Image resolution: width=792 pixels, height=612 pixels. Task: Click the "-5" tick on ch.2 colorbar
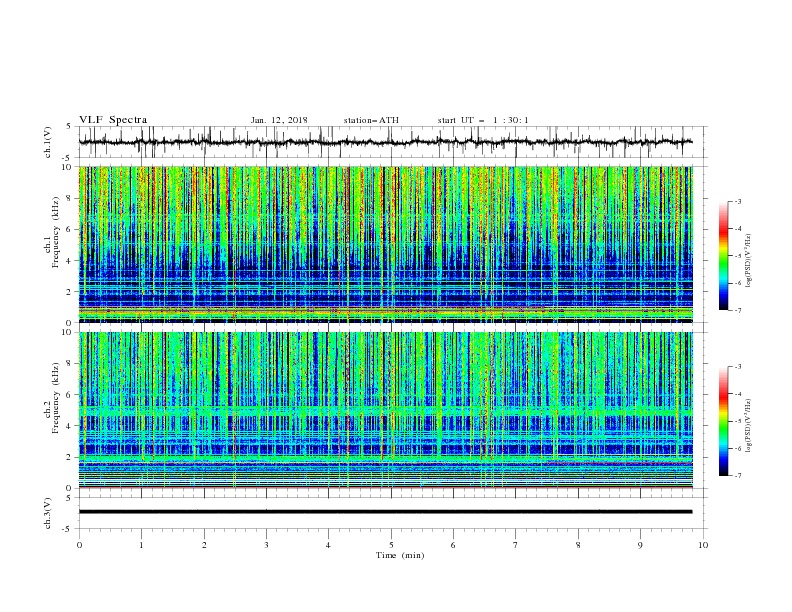tap(738, 421)
